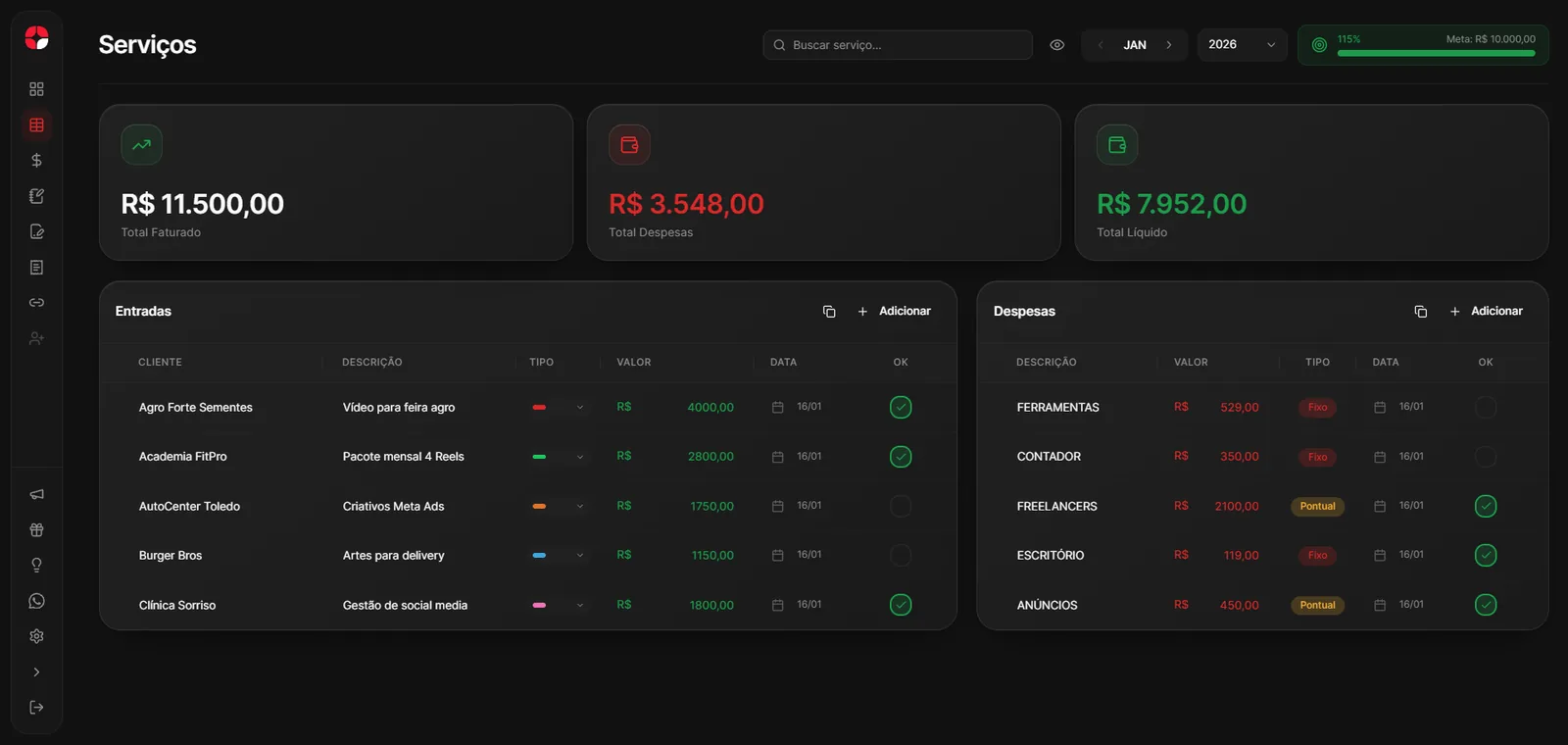Open type dropdown for Academia FitPro
The height and width of the screenshot is (745, 1568).
pos(559,457)
